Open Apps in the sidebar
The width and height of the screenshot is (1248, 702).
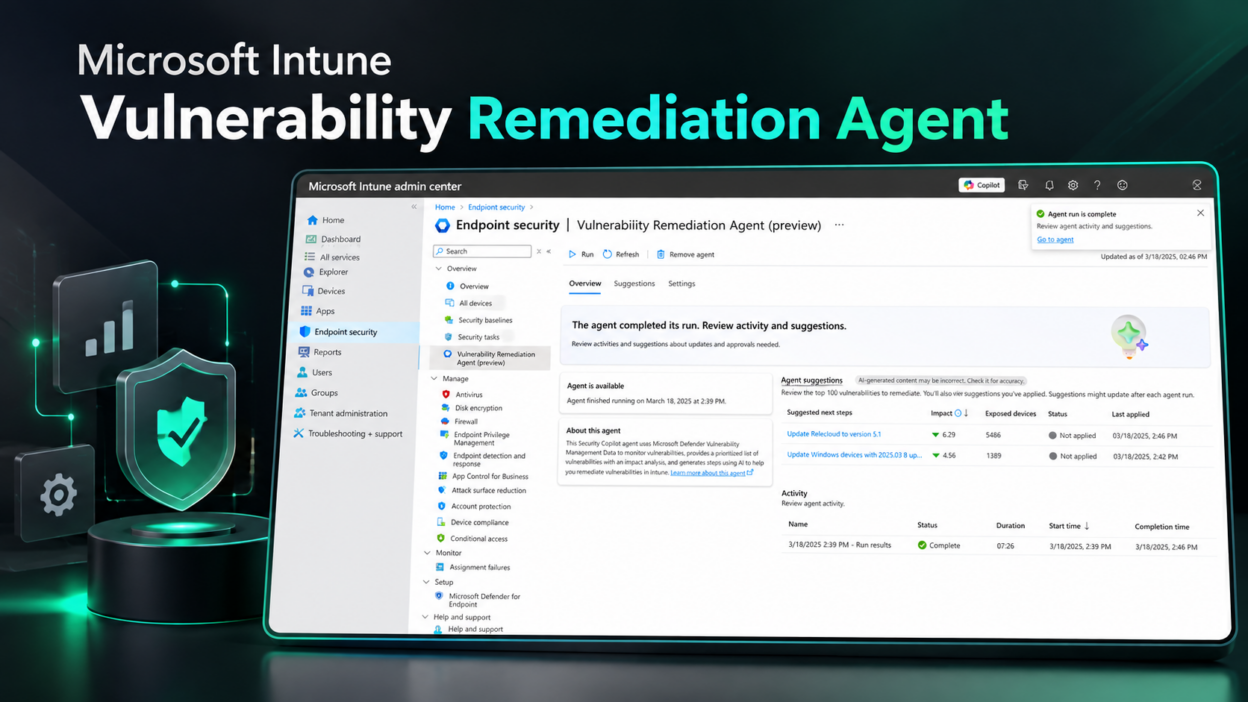point(318,311)
